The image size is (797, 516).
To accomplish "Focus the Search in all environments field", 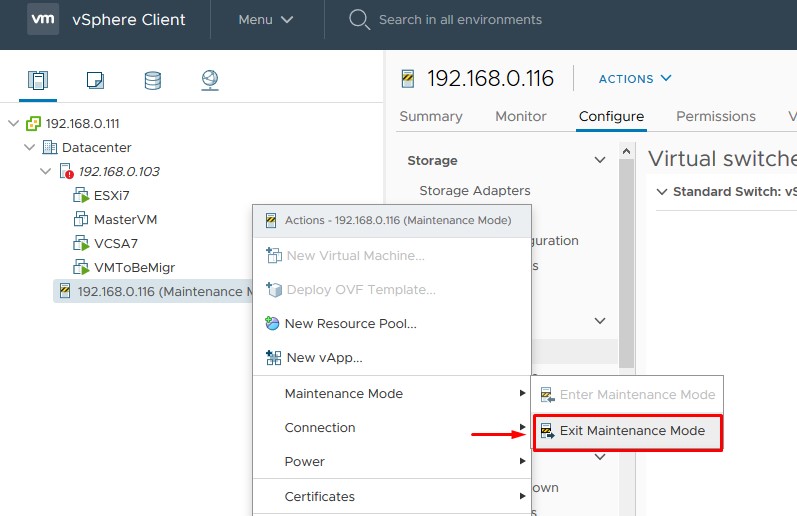I will pos(460,20).
